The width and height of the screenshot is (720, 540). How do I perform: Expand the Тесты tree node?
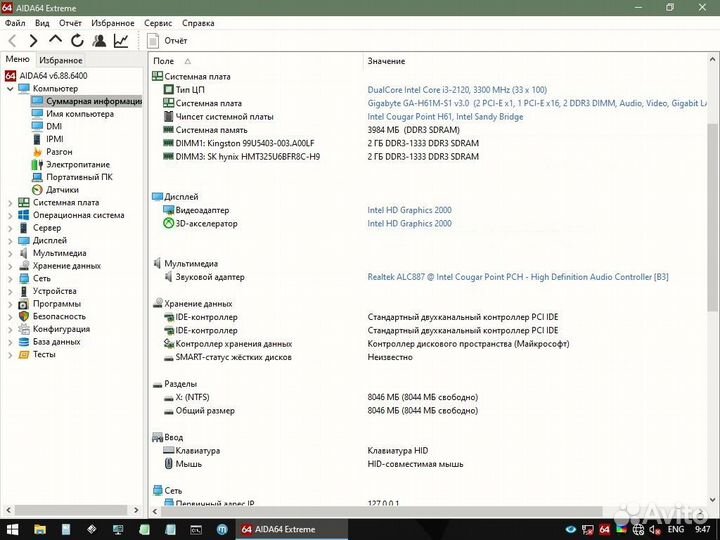coord(10,354)
